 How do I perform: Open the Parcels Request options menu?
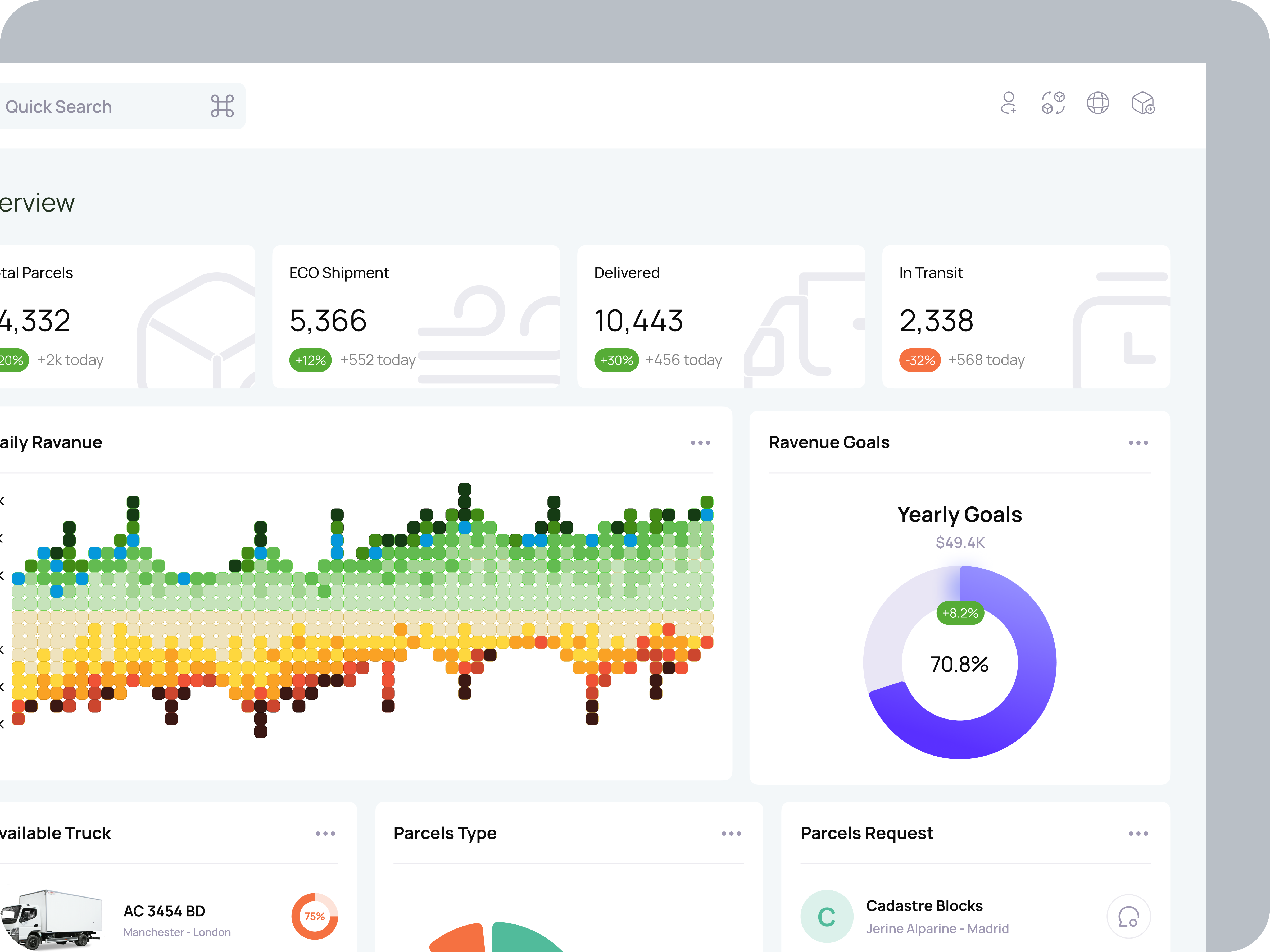coord(1138,833)
